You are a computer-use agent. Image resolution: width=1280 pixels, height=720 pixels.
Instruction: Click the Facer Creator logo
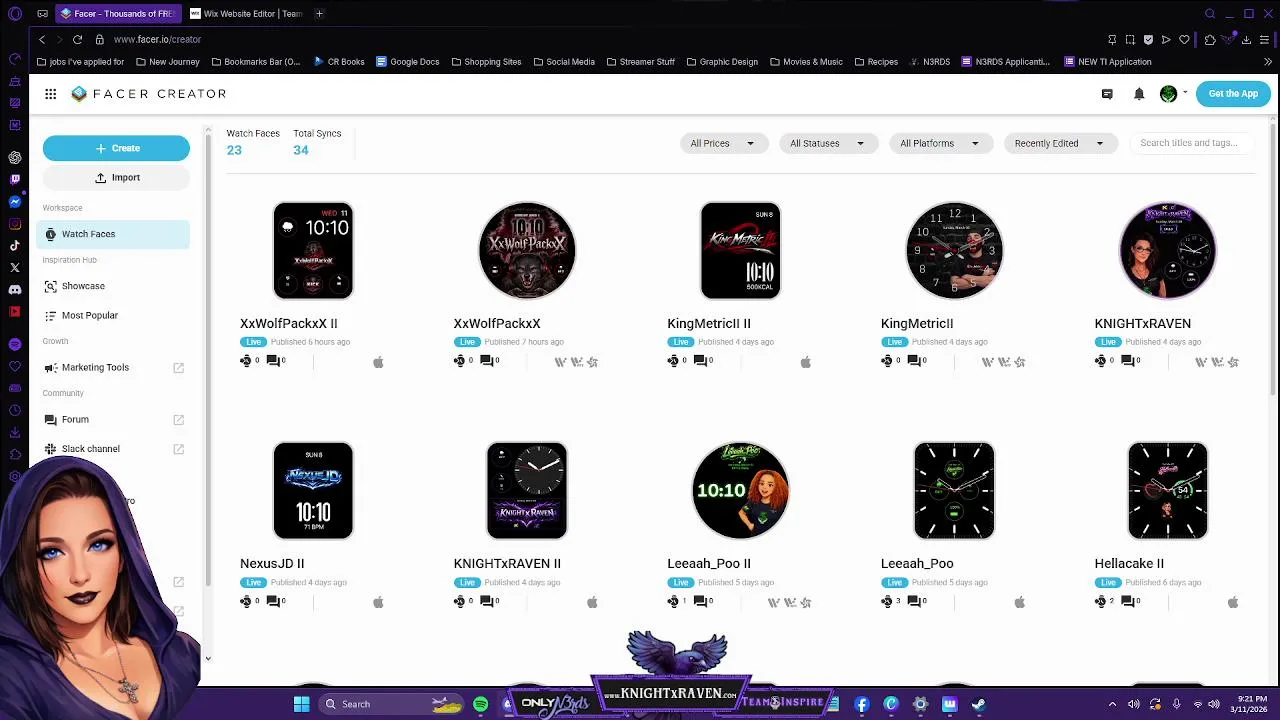tap(149, 94)
